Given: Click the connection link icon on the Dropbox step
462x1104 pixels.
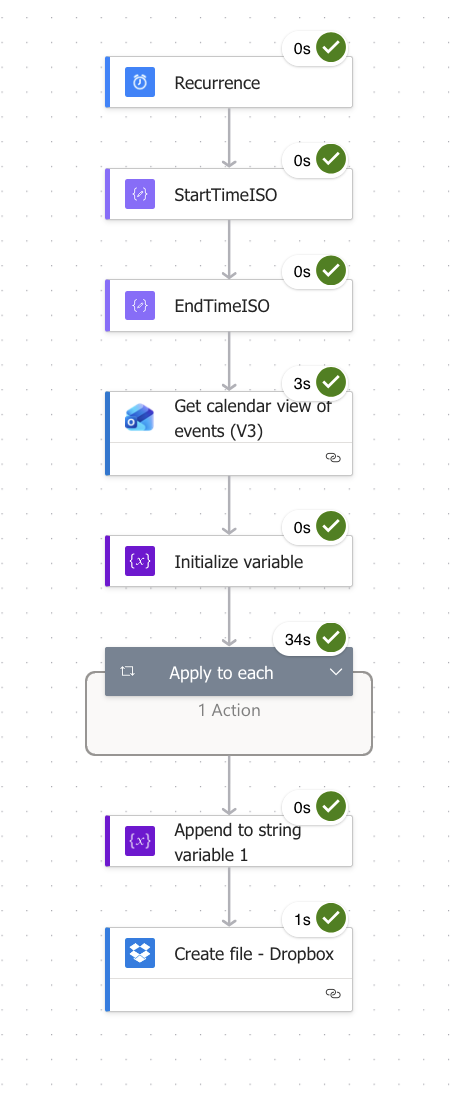Looking at the screenshot, I should click(x=334, y=993).
